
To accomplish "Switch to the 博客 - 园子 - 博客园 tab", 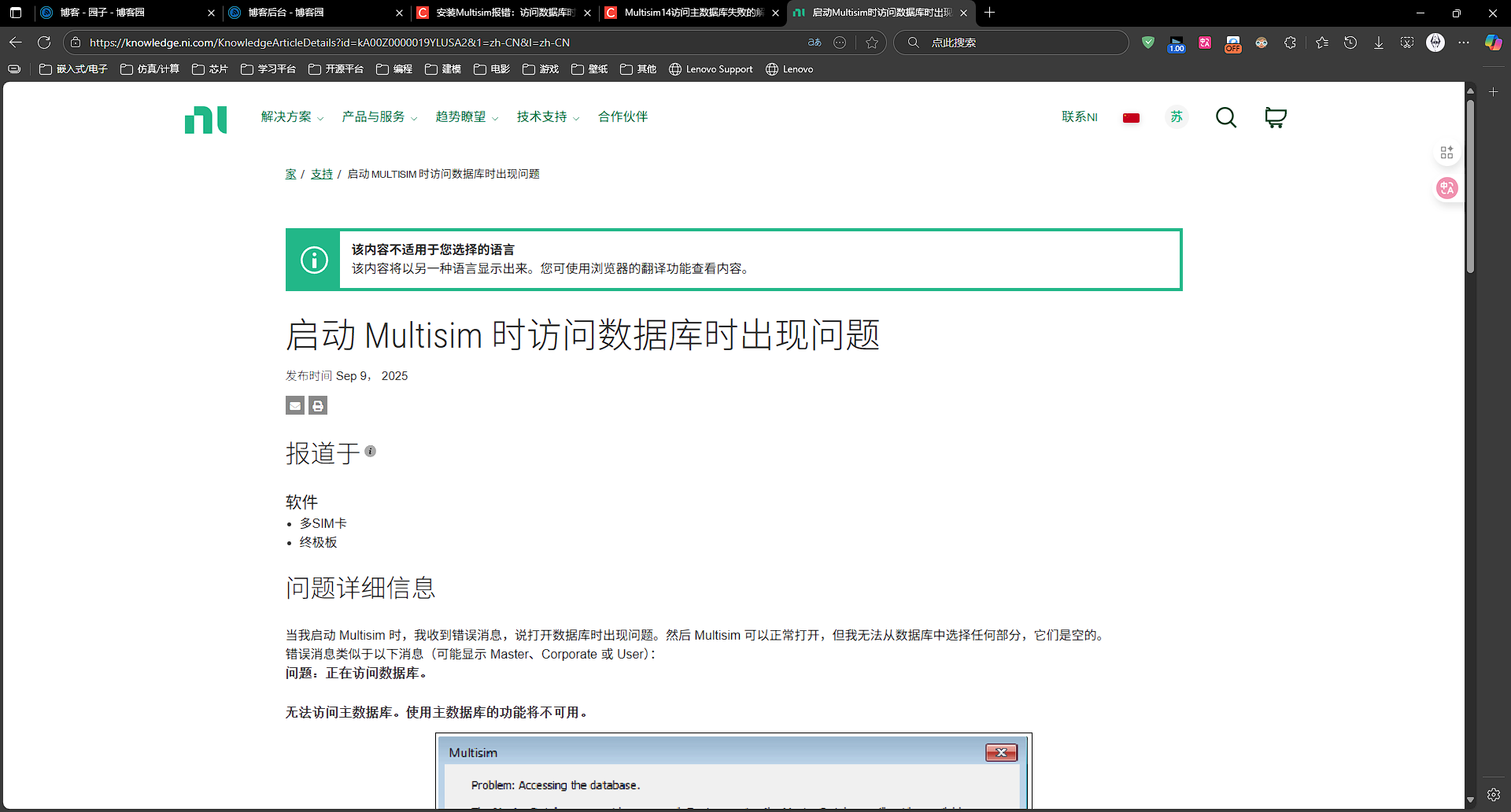I will tap(127, 13).
